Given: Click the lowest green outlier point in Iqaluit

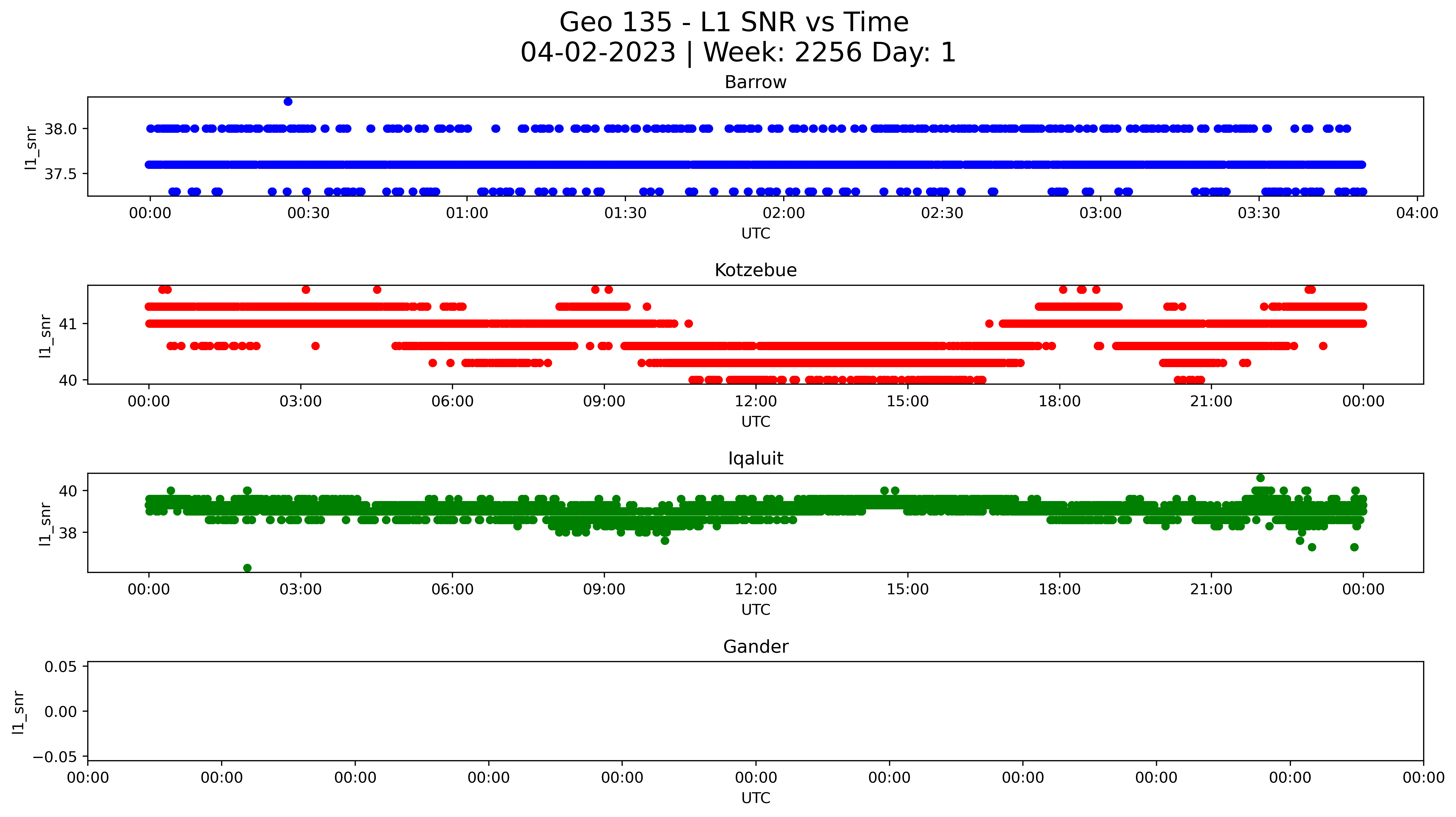Looking at the screenshot, I should pos(247,568).
